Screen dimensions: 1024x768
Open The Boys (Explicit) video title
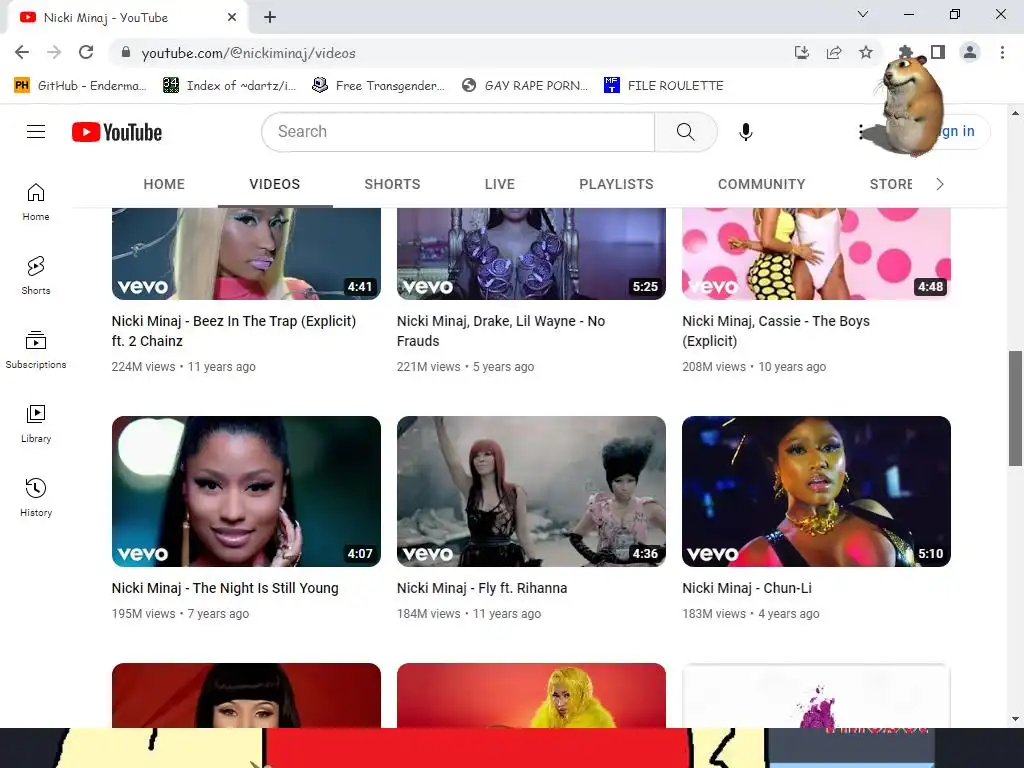tap(776, 331)
